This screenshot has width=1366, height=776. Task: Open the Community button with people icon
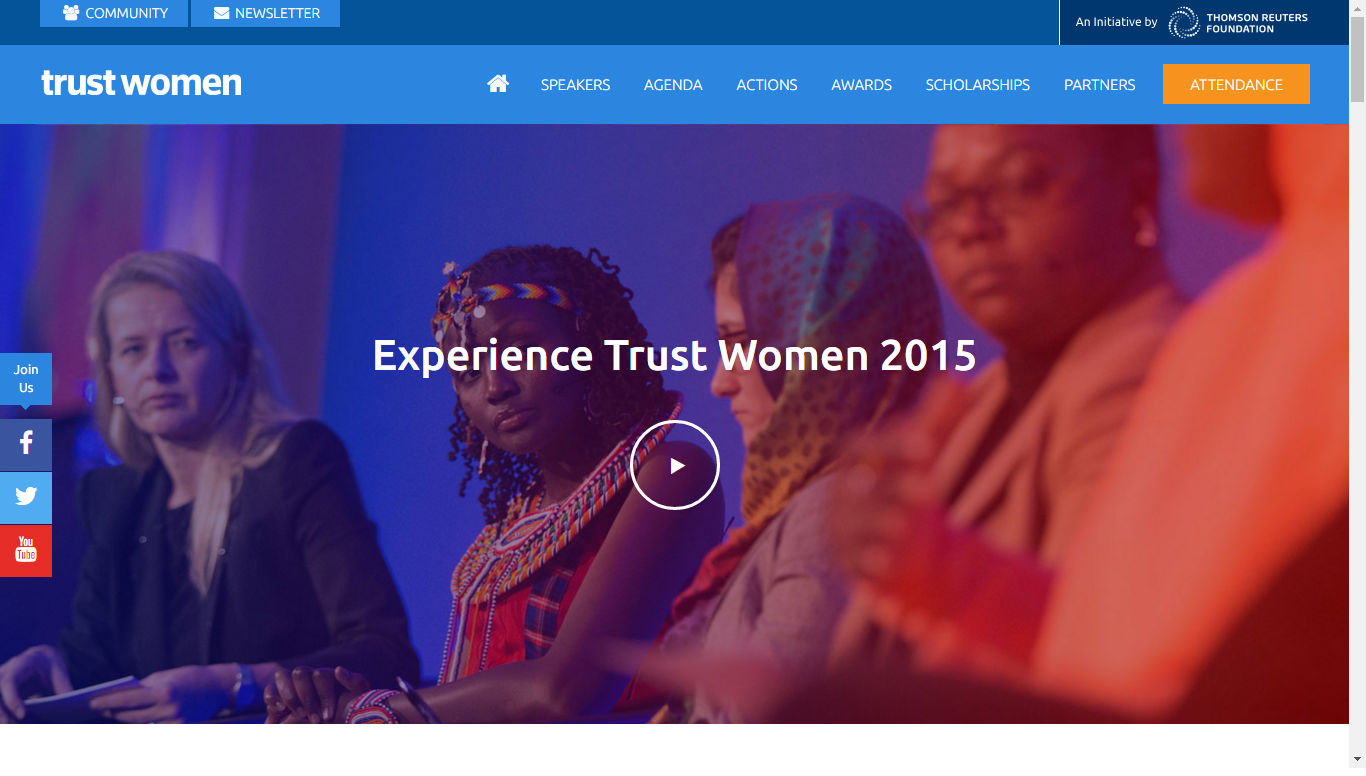[114, 13]
